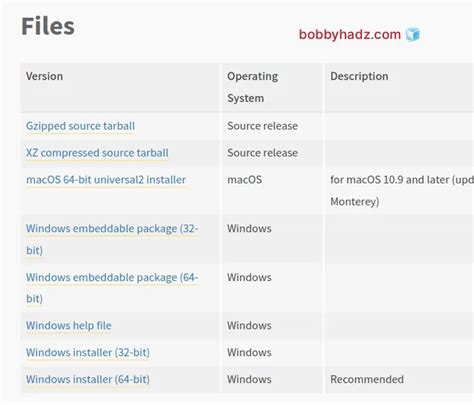This screenshot has width=474, height=405.
Task: Click Source release cell for XZ tarball
Action: pos(262,153)
